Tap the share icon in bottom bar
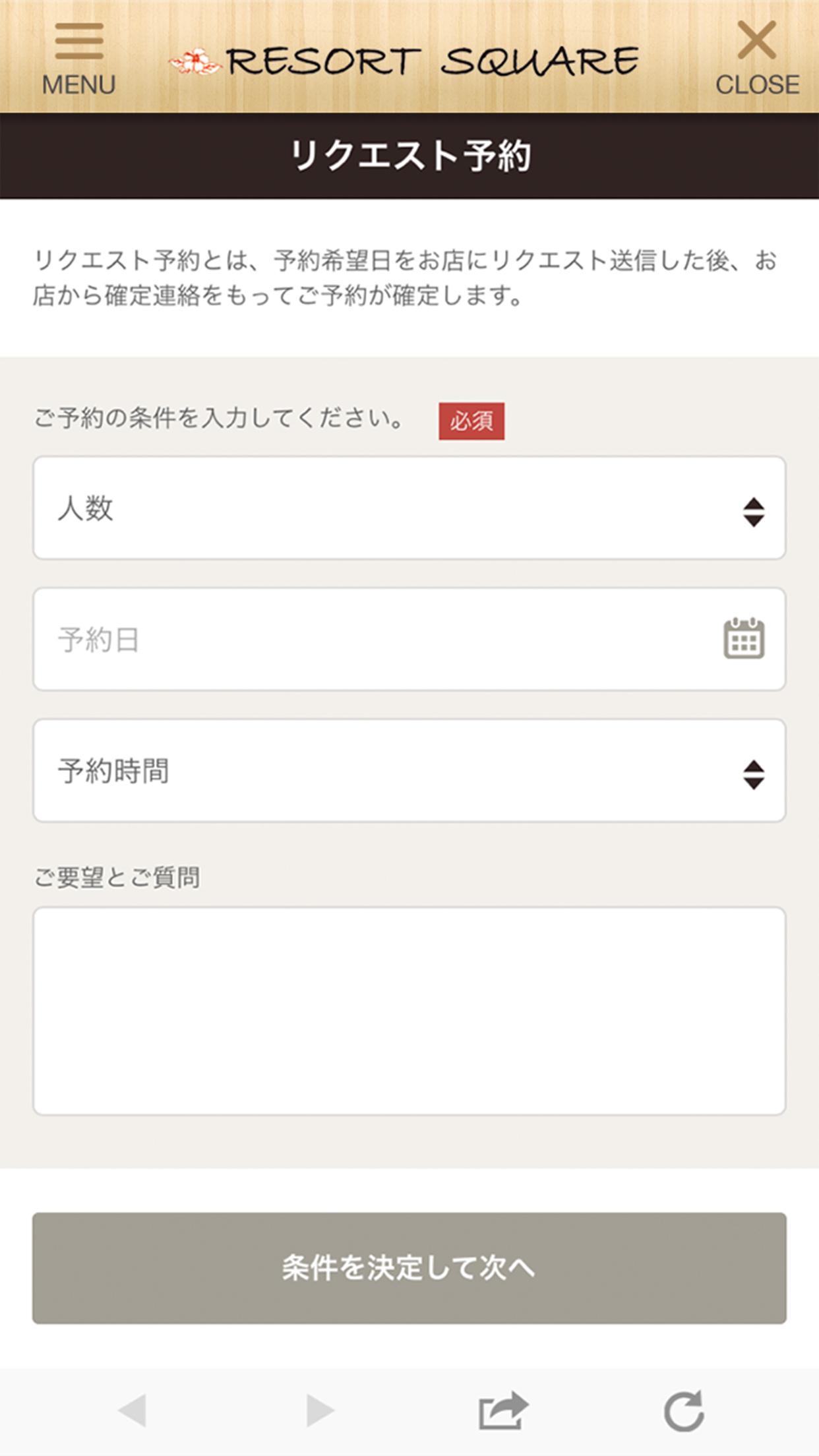 coord(502,1411)
